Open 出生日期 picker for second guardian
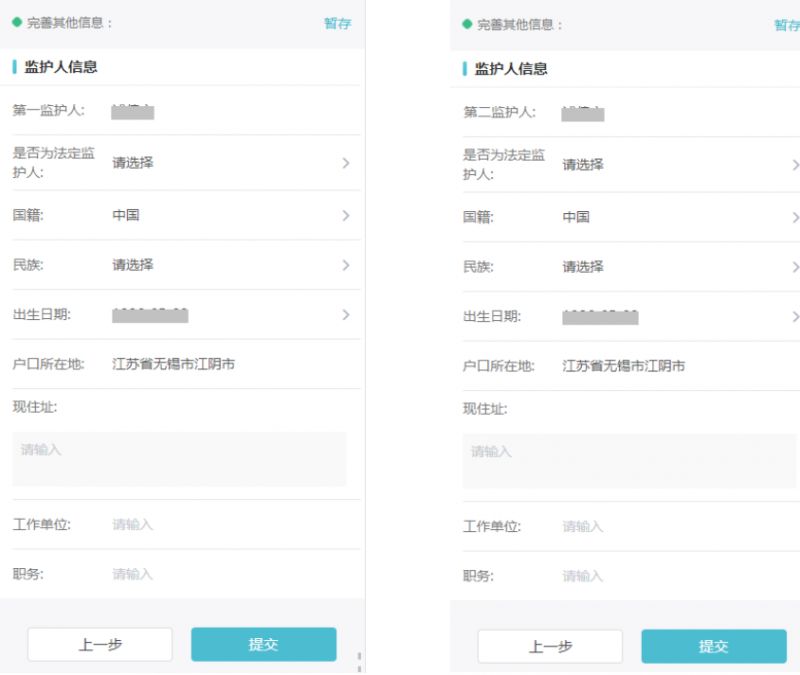The height and width of the screenshot is (675, 800). click(x=631, y=317)
